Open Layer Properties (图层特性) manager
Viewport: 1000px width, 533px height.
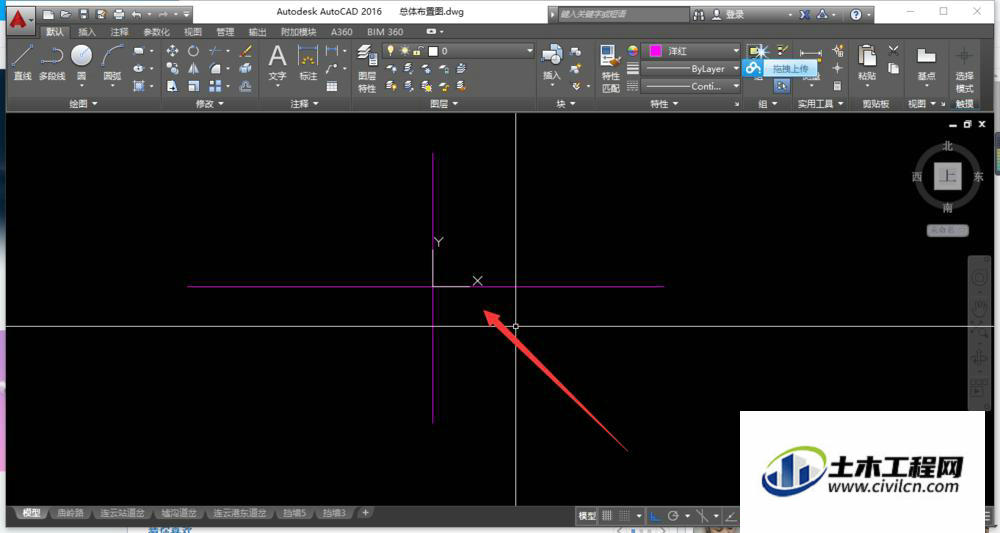(367, 69)
